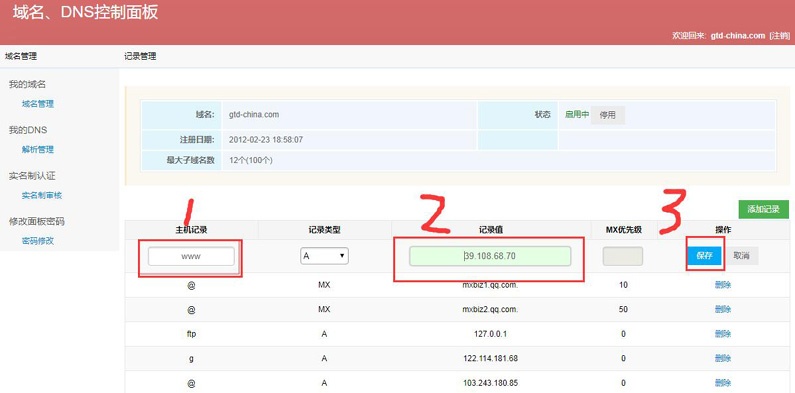Click the gtd-china.com domain value in info table
This screenshot has height=393, width=795.
254,115
